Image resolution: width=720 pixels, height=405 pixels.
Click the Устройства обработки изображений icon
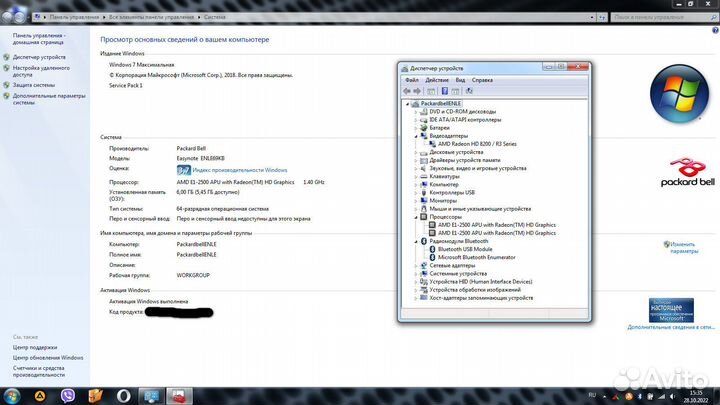point(424,290)
